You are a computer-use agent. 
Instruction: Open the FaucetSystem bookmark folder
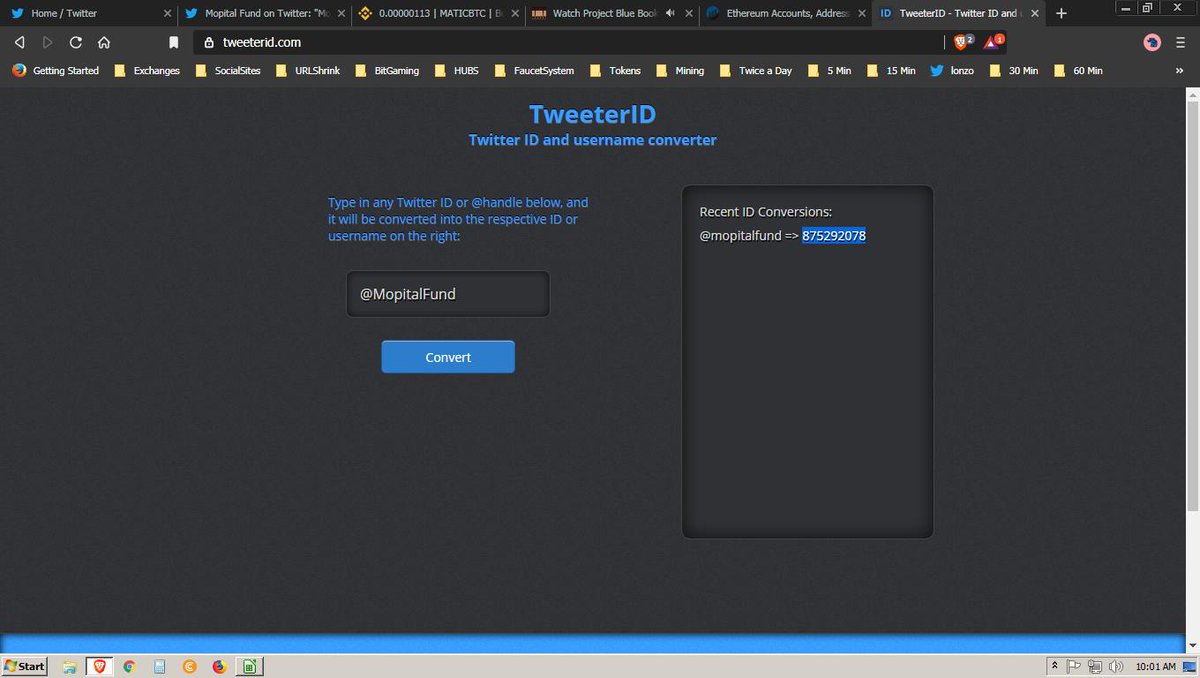(x=534, y=71)
